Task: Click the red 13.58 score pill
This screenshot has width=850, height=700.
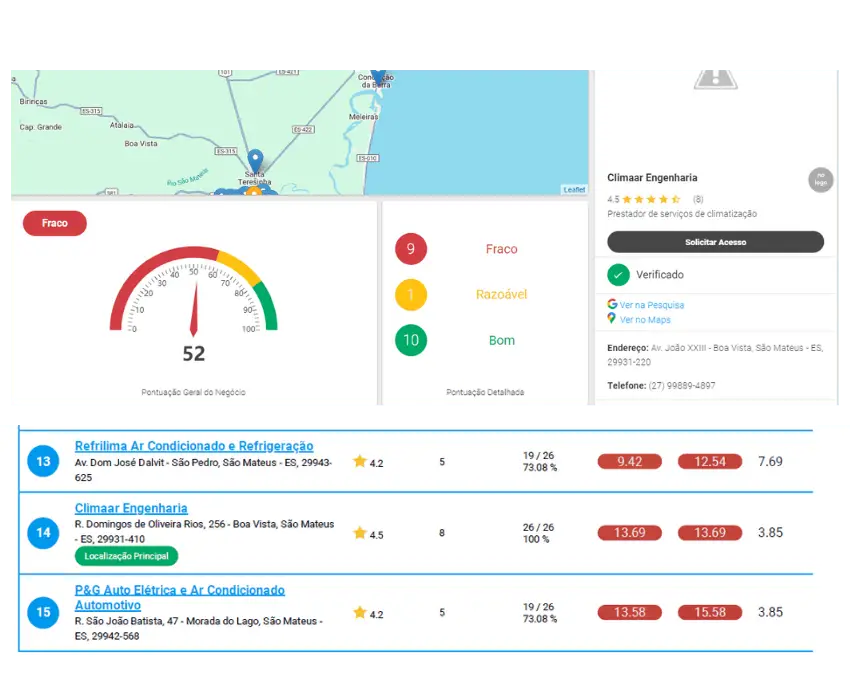Action: tap(629, 612)
